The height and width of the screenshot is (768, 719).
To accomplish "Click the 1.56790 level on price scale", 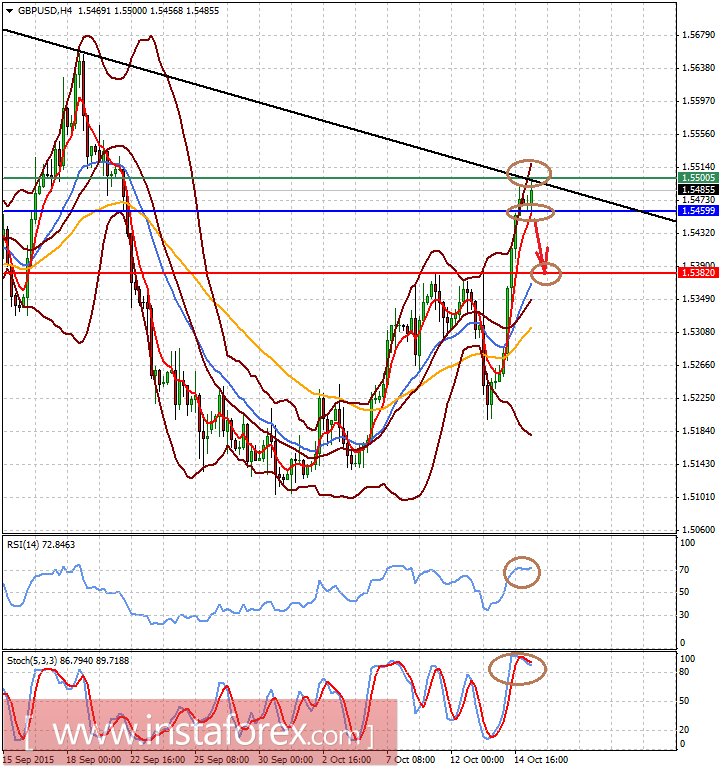I will pyautogui.click(x=697, y=35).
